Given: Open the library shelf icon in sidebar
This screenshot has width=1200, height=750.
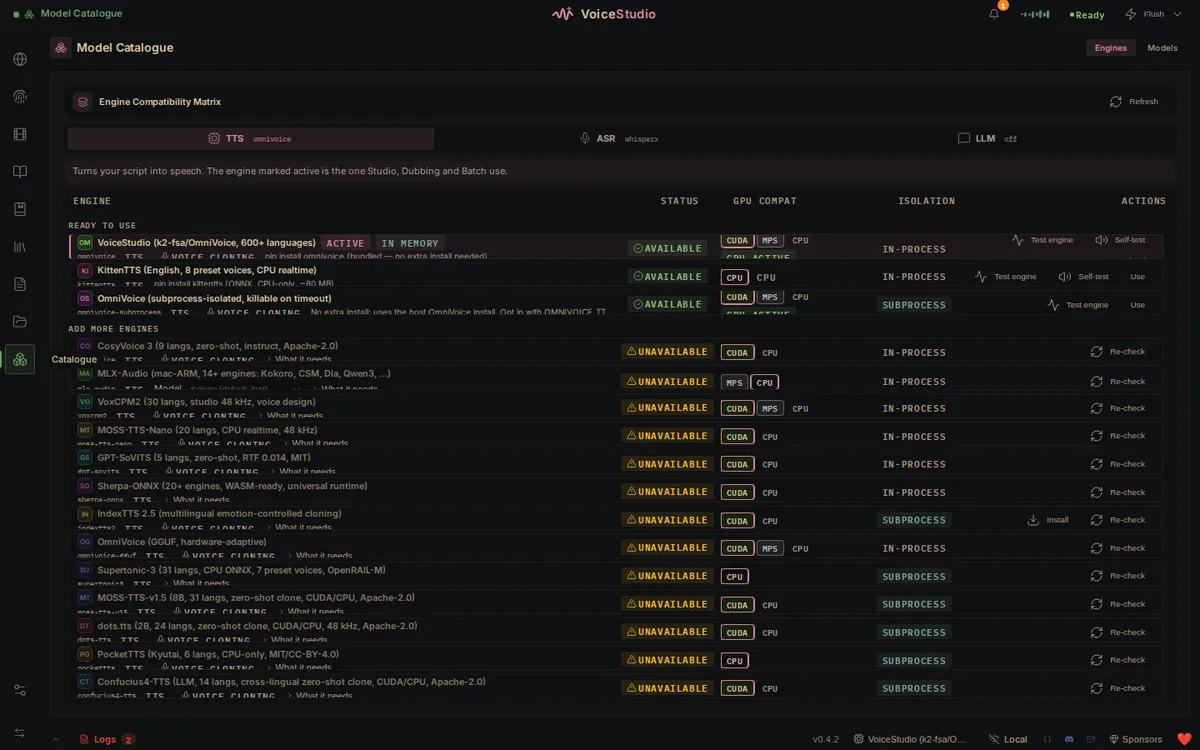Looking at the screenshot, I should pyautogui.click(x=20, y=247).
